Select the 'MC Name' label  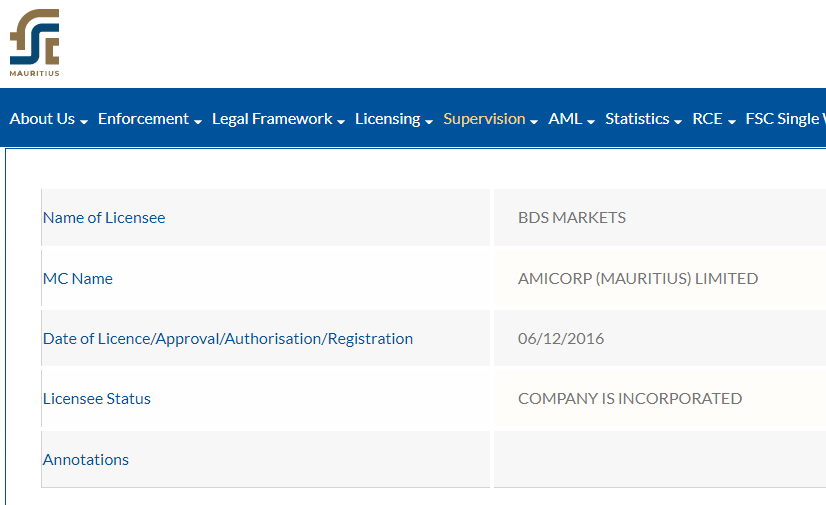[77, 279]
